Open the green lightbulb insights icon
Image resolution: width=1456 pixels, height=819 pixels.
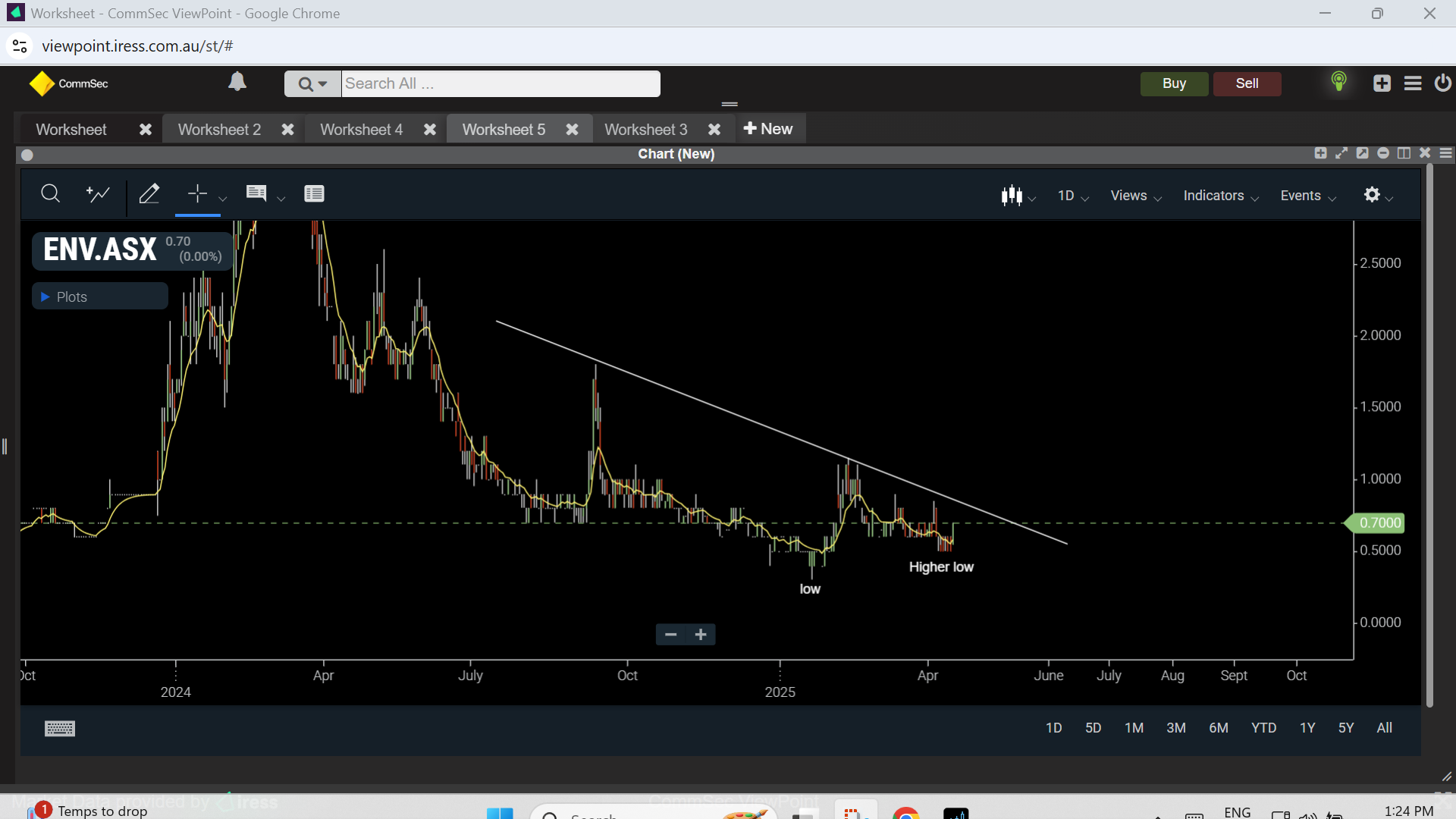point(1338,81)
